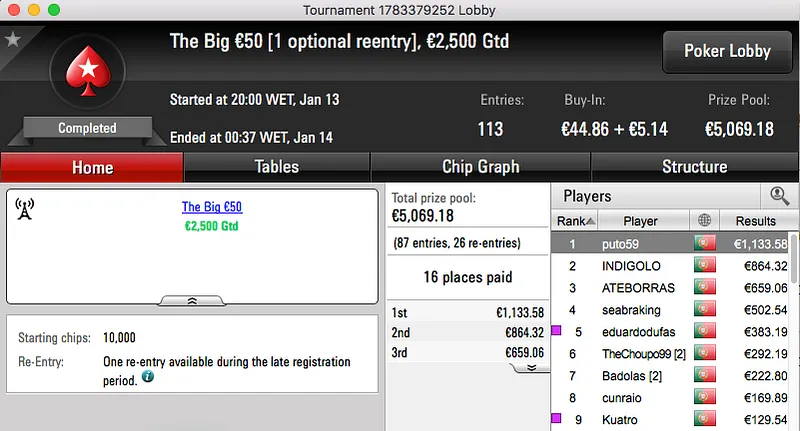Image resolution: width=800 pixels, height=431 pixels.
Task: Open the Chip Graph tab
Action: [x=480, y=167]
